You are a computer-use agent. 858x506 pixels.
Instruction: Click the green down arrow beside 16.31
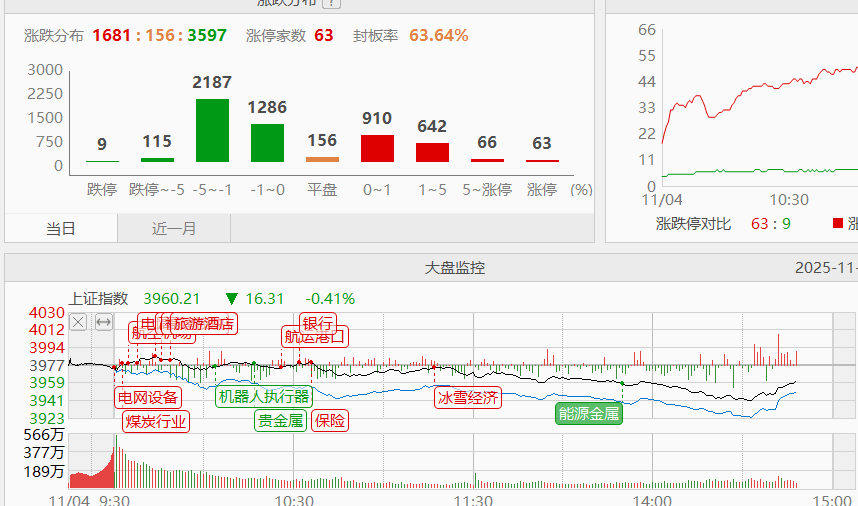[x=232, y=298]
